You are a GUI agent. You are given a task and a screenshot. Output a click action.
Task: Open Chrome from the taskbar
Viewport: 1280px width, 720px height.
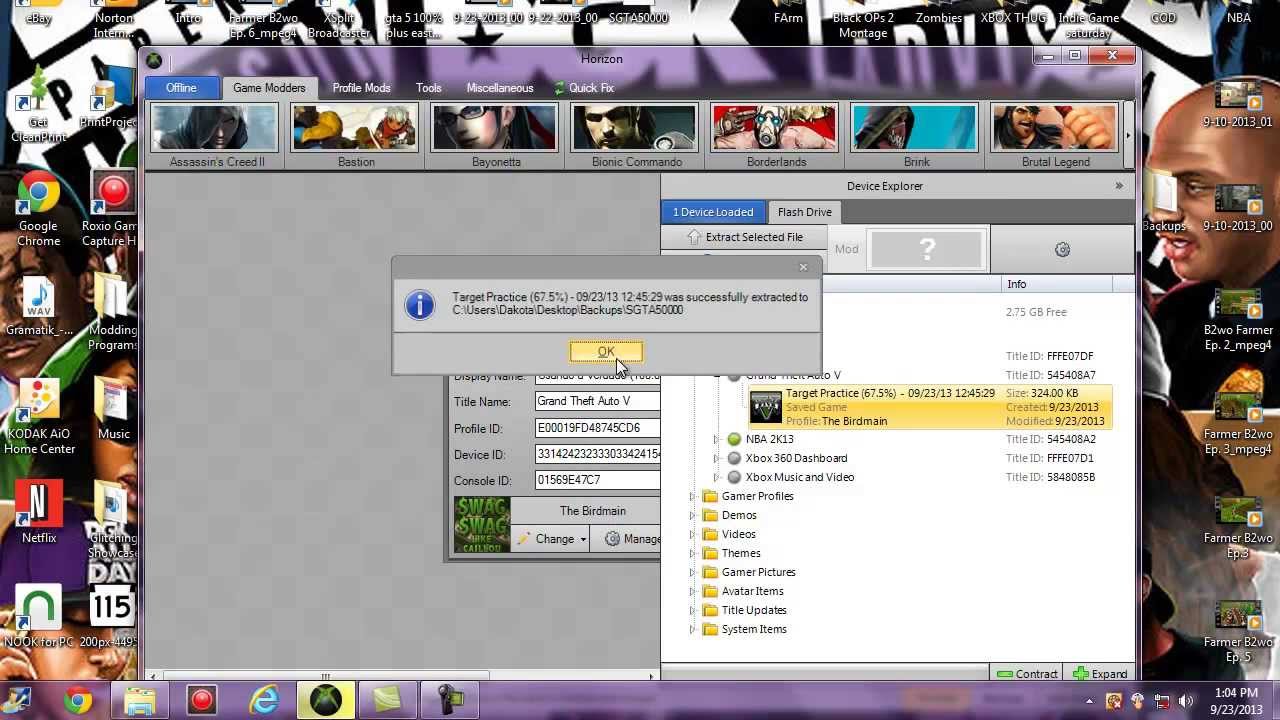77,700
